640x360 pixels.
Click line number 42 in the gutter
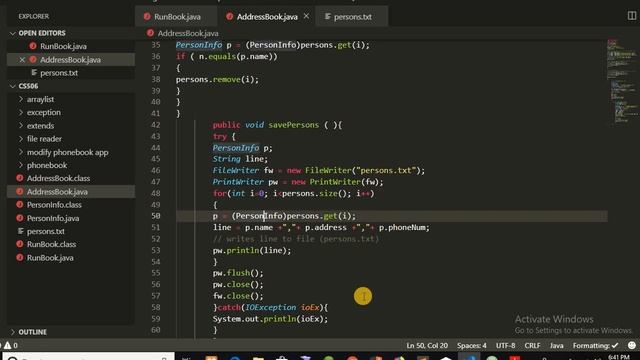coord(156,125)
